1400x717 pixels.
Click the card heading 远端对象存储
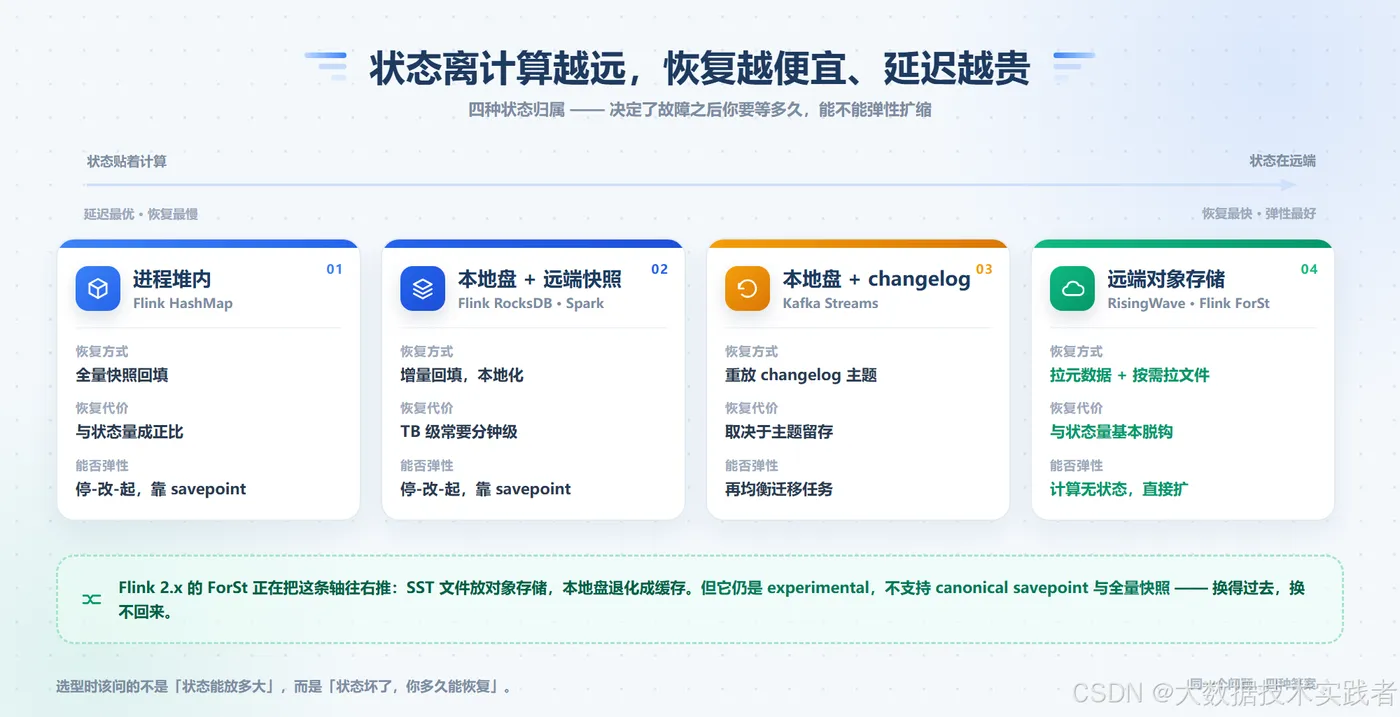coord(1166,279)
